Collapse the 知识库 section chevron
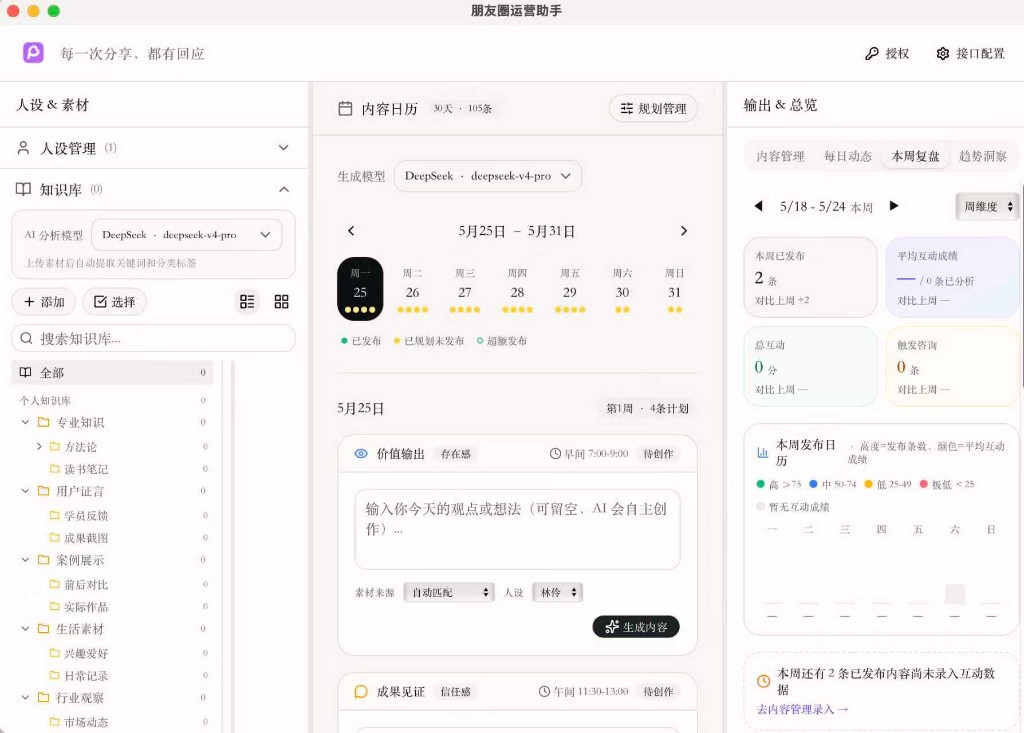 283,189
